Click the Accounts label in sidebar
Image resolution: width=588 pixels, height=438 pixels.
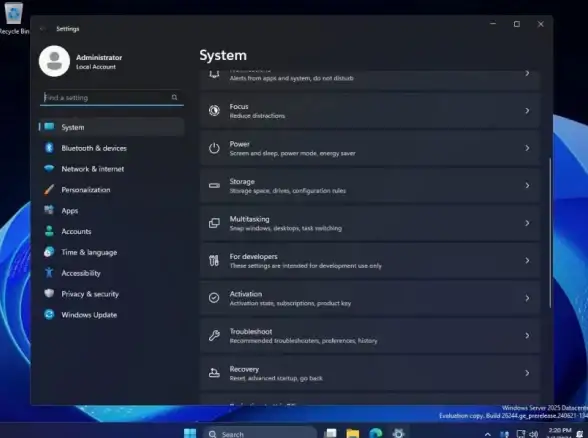(76, 231)
